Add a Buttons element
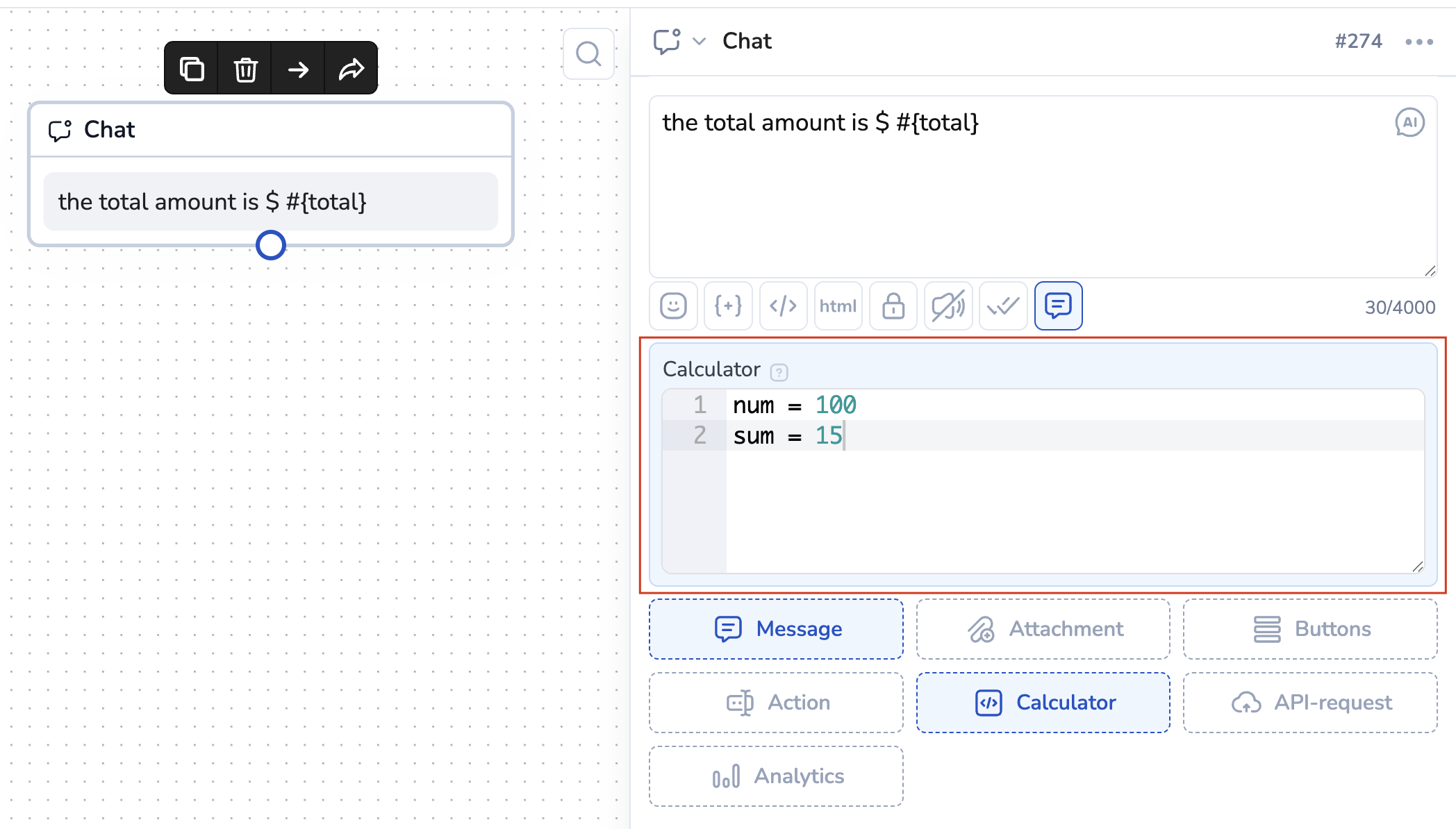 1310,629
